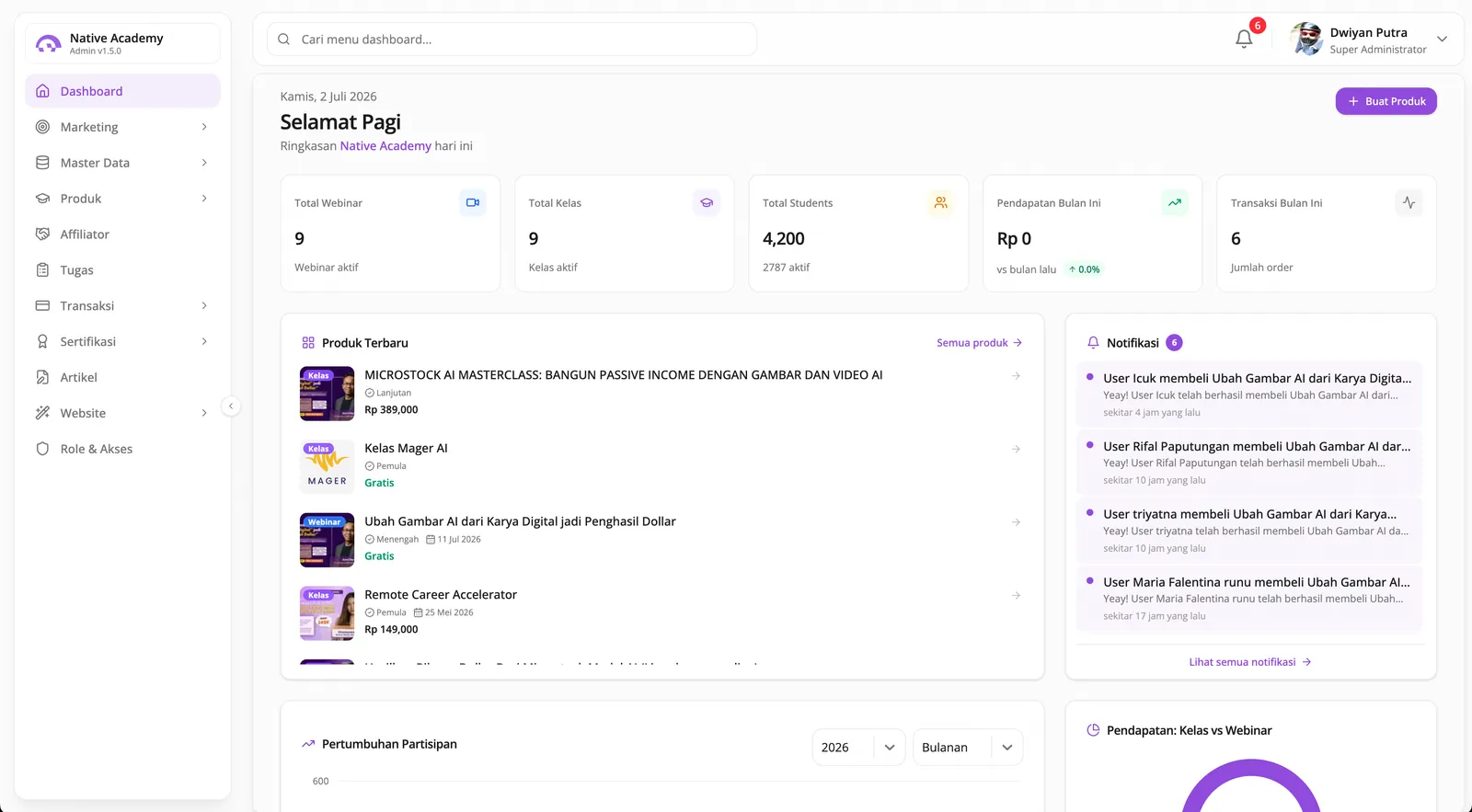Image resolution: width=1472 pixels, height=812 pixels.
Task: Open the Produk menu item
Action: point(122,199)
